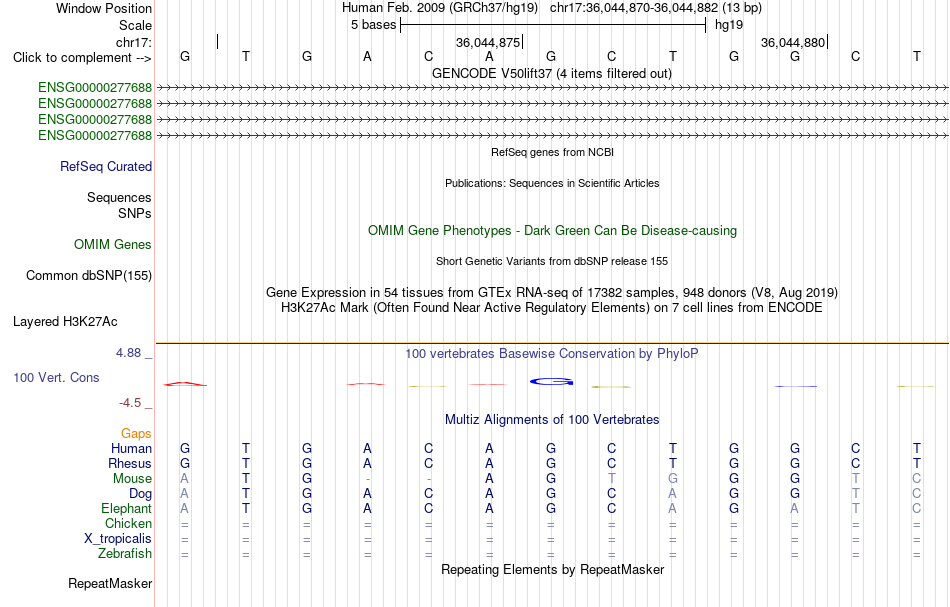The width and height of the screenshot is (950, 607).
Task: Click the 36,044,880 coordinate label
Action: point(793,42)
